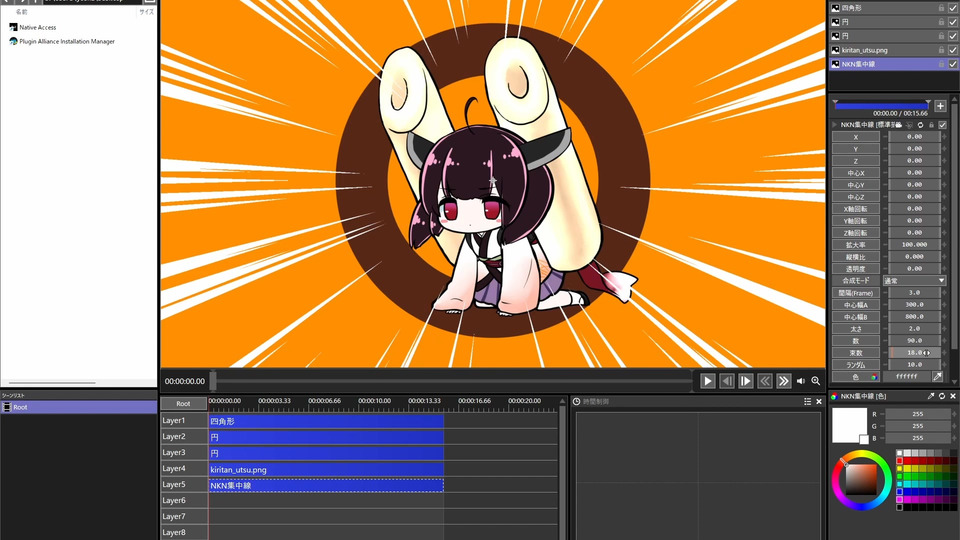Click the eyedropper in NKN集中線 [色] header
The image size is (960, 540).
pyautogui.click(x=931, y=396)
